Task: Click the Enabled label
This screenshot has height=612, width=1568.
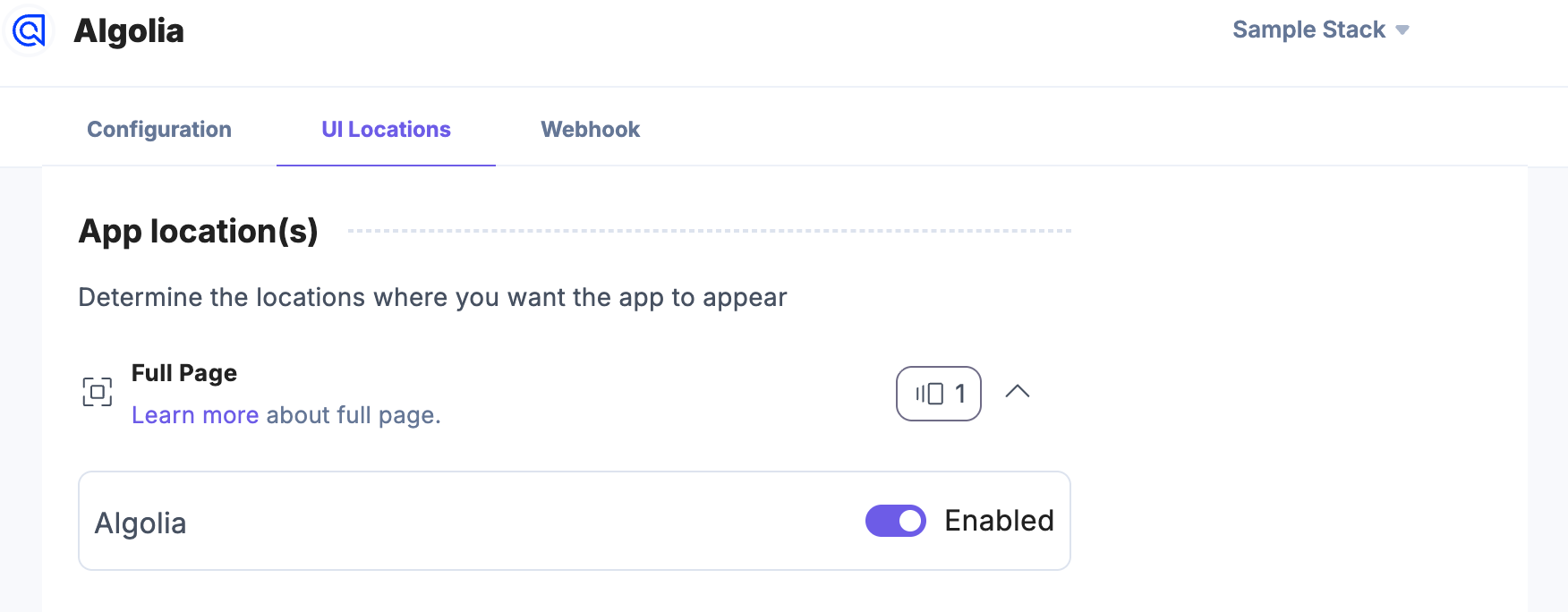Action: pyautogui.click(x=999, y=521)
